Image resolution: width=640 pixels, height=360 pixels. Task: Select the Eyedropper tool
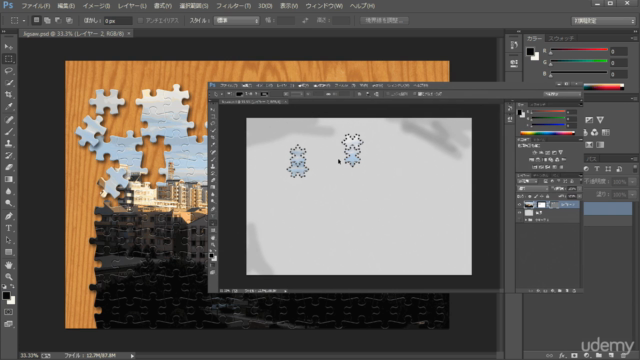click(x=9, y=107)
